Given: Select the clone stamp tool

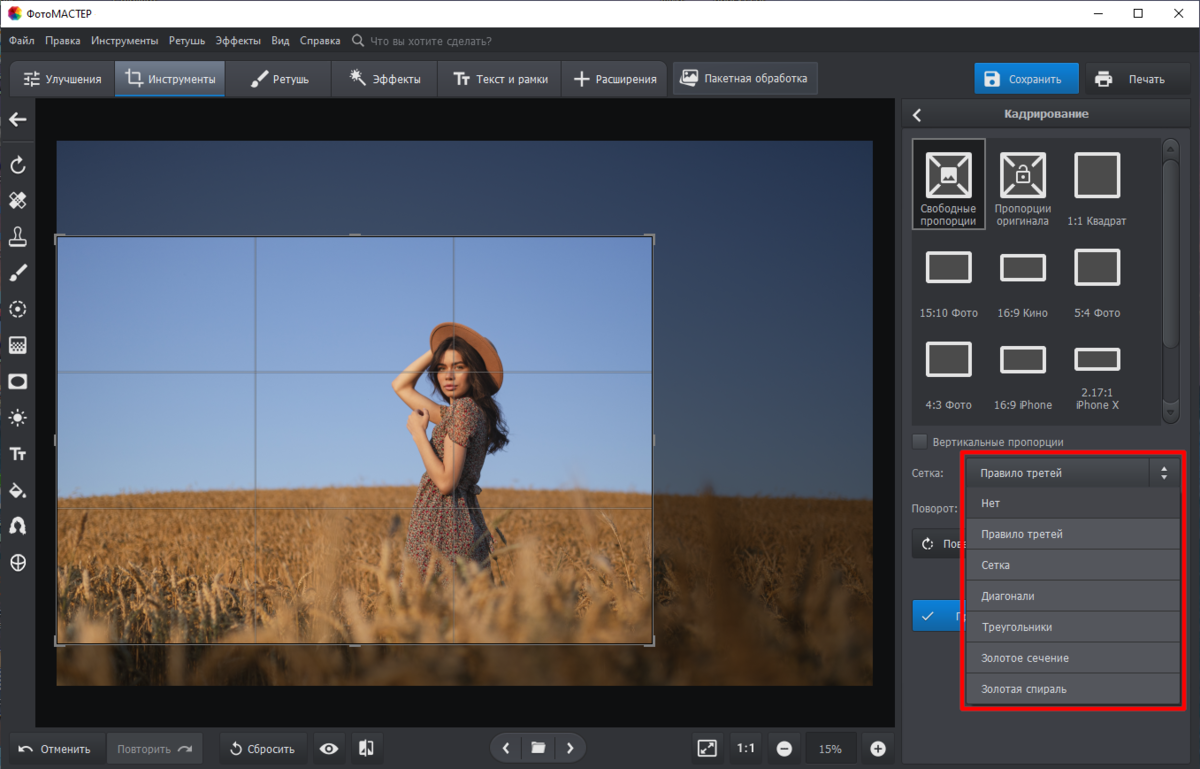Looking at the screenshot, I should [x=17, y=237].
